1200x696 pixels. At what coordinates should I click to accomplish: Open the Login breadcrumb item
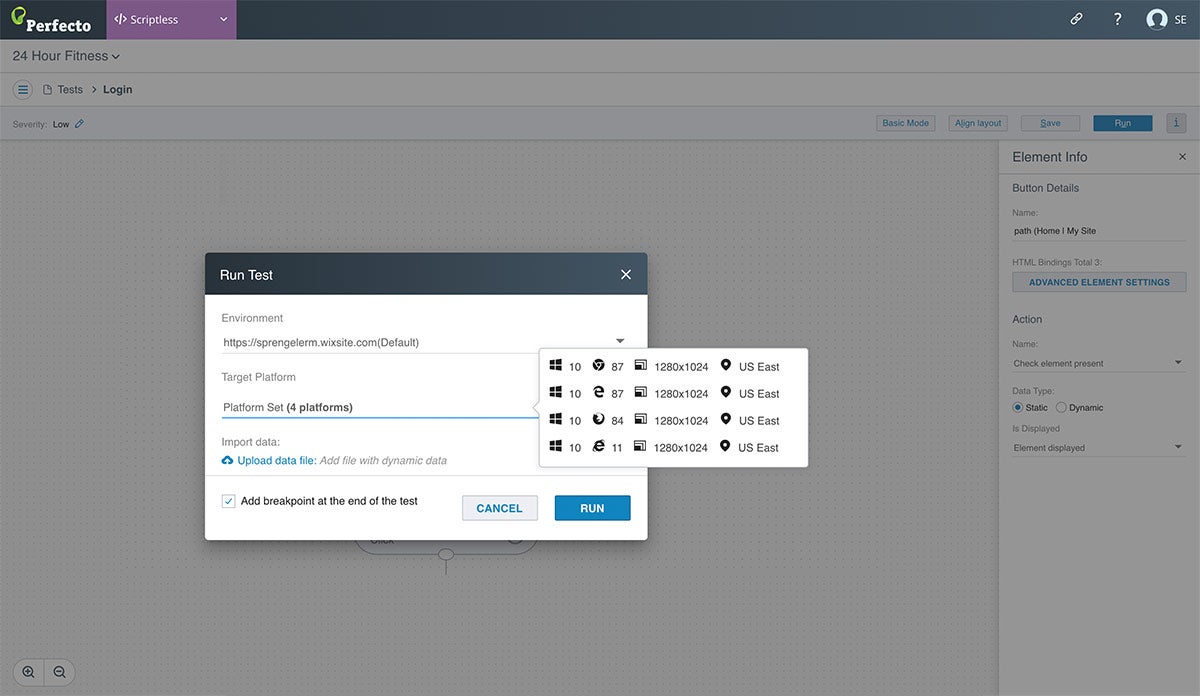tap(117, 89)
